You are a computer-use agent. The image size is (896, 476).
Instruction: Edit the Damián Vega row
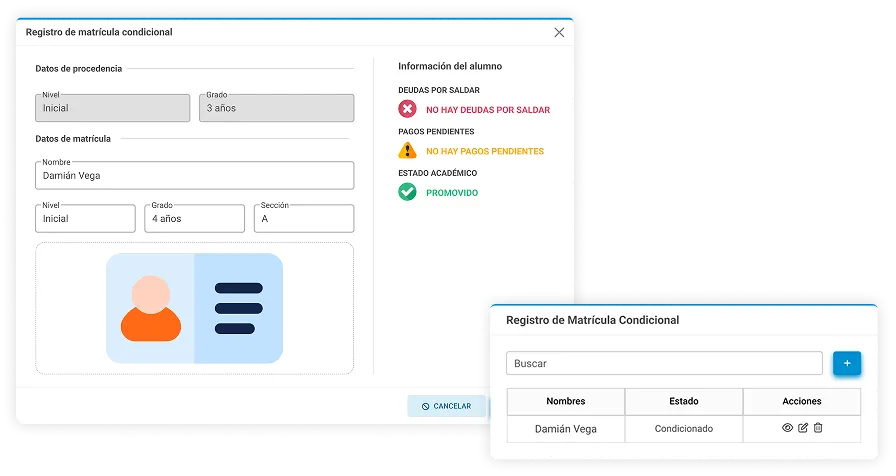click(x=803, y=427)
